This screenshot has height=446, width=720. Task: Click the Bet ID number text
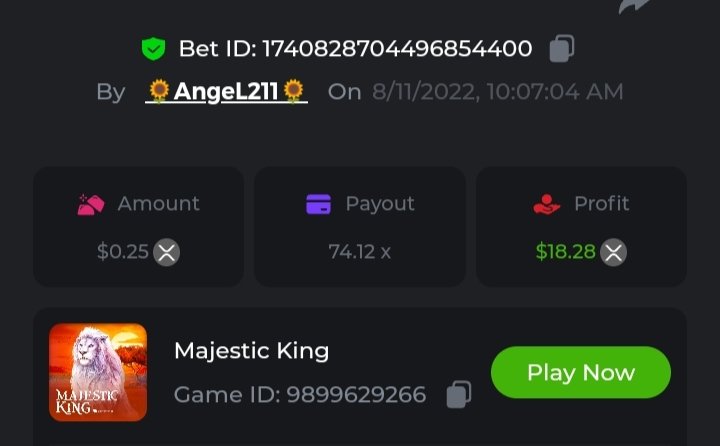pos(397,49)
